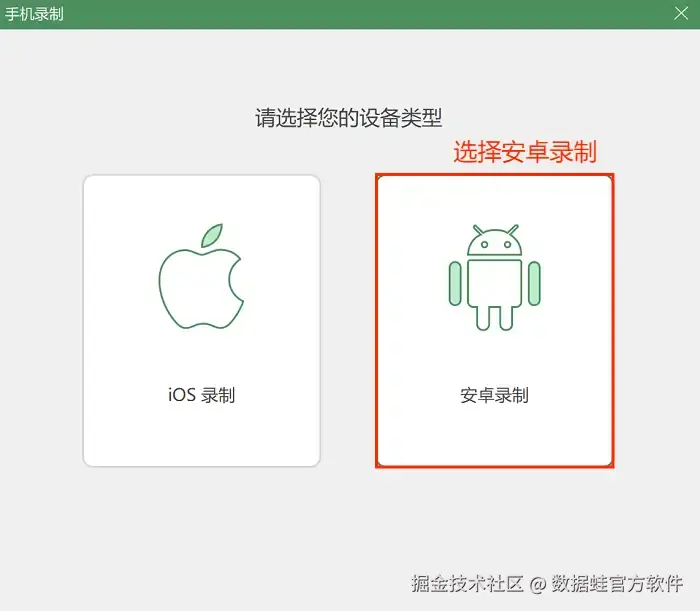Click the "数据蛙官方软件" watermark text
Screen dimensions: 700x611
point(617,584)
